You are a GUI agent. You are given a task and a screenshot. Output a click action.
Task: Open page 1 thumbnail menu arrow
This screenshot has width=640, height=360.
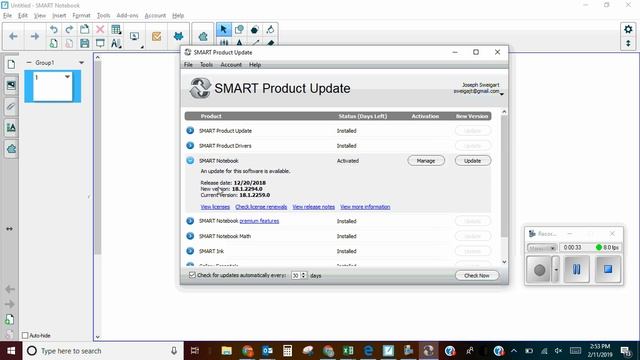pyautogui.click(x=67, y=77)
